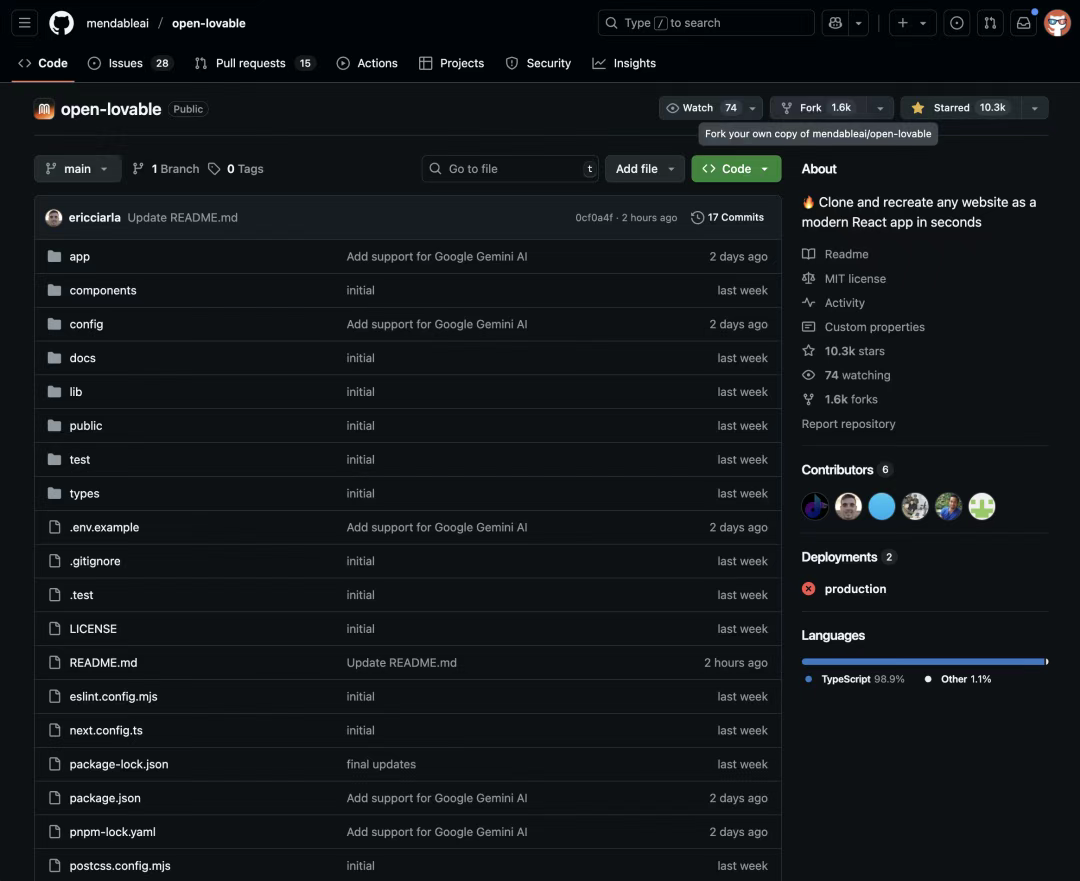
Task: Open the docs folder
Action: (x=82, y=358)
